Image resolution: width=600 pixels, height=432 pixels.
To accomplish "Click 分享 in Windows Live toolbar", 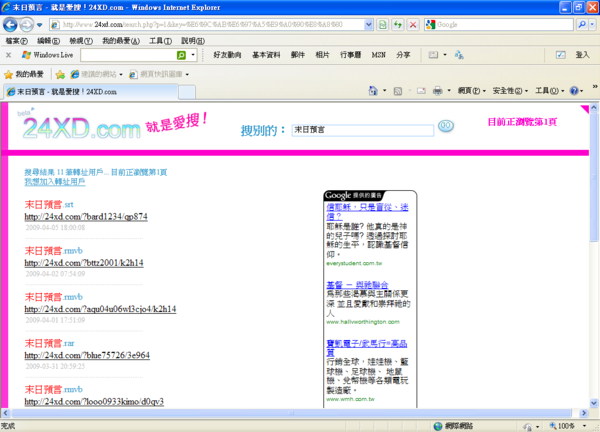I will [x=403, y=55].
